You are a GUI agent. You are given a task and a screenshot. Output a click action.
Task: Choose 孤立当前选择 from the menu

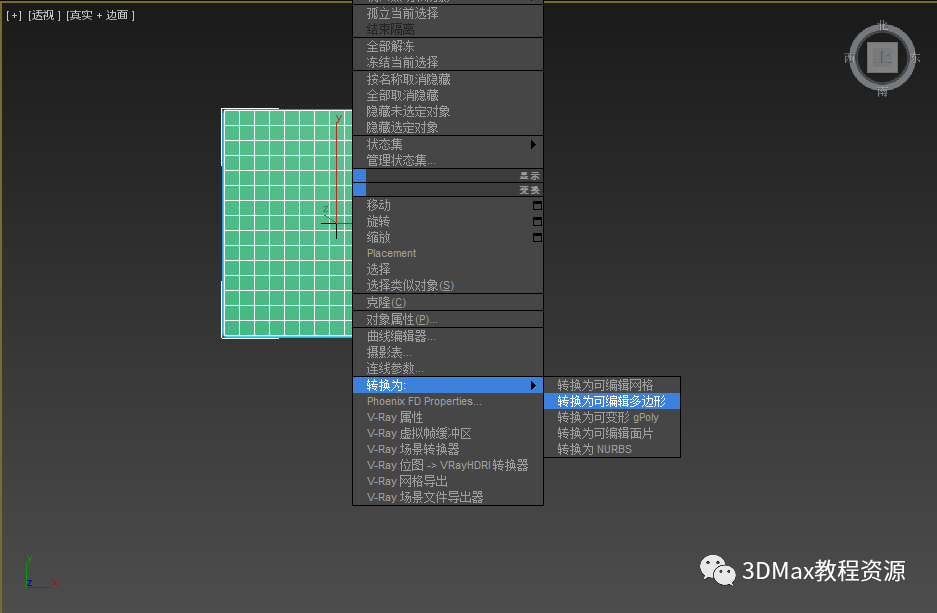tap(448, 13)
